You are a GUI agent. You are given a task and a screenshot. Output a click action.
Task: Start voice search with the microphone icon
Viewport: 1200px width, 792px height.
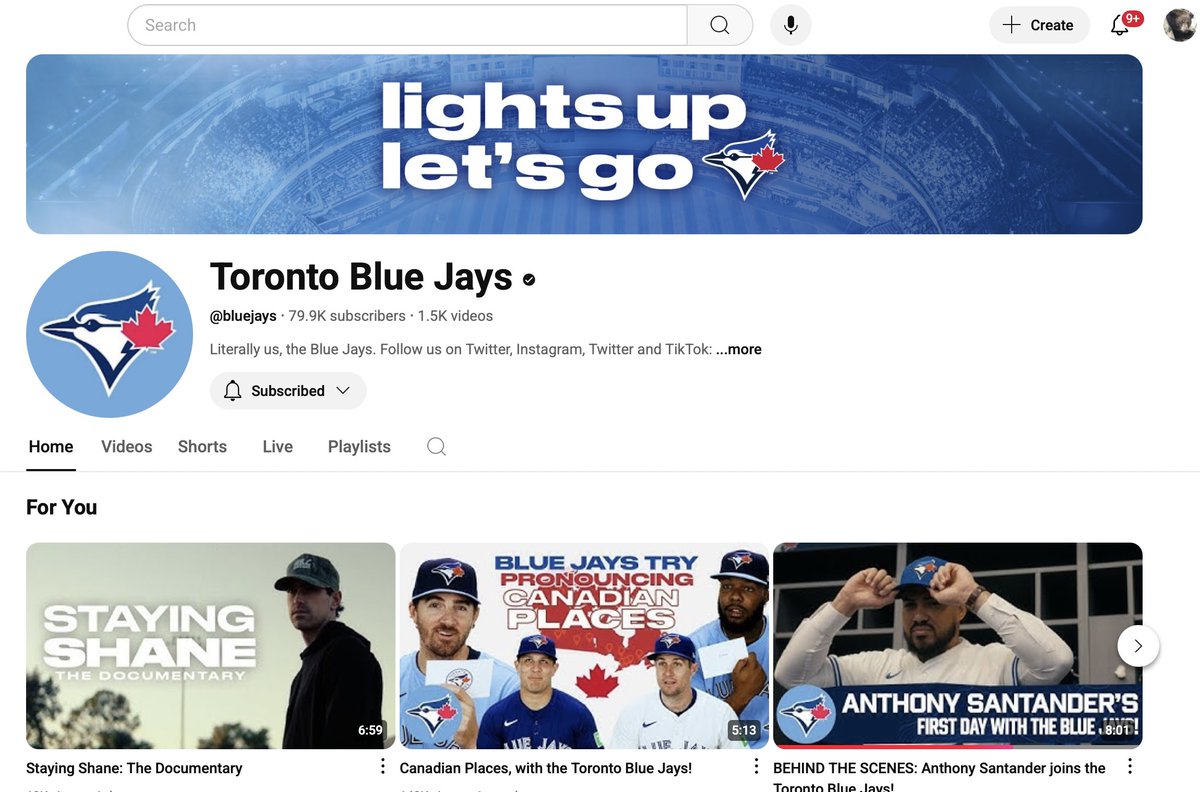(791, 25)
